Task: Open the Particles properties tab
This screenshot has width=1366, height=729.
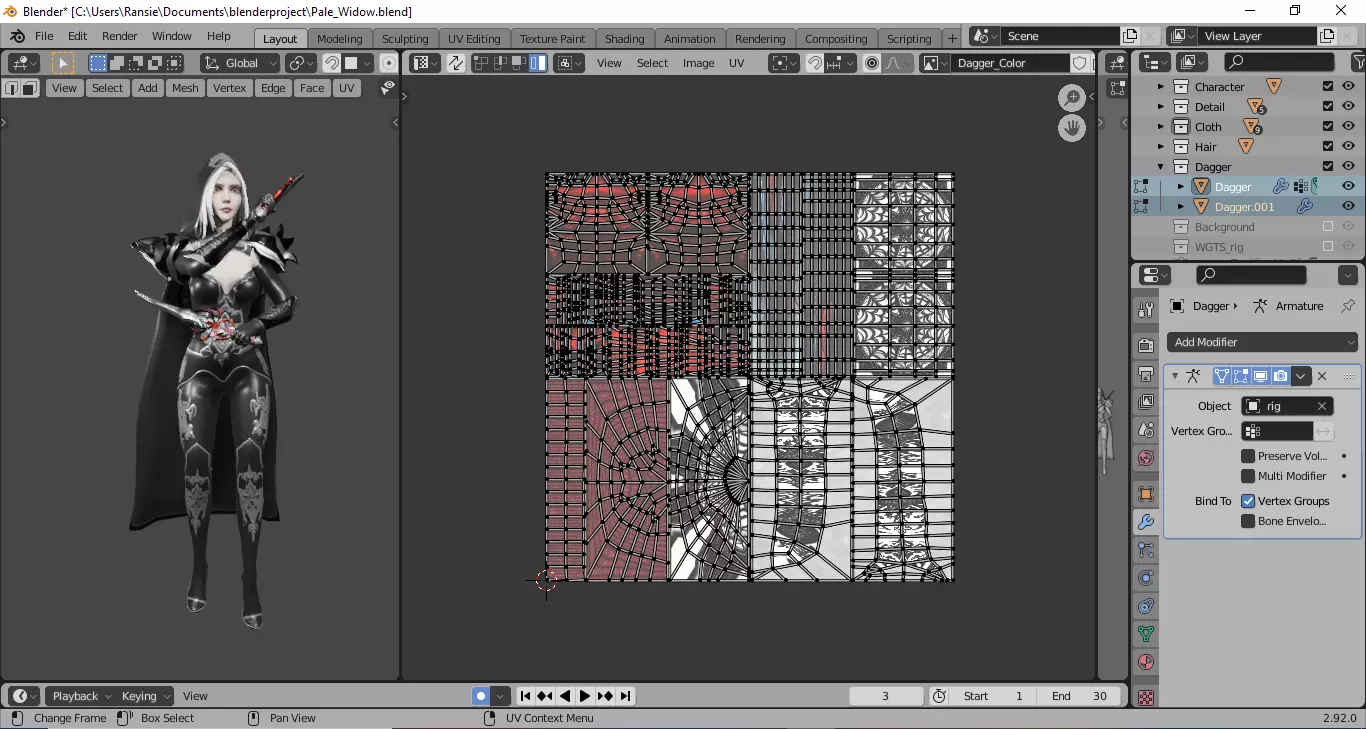Action: 1146,550
